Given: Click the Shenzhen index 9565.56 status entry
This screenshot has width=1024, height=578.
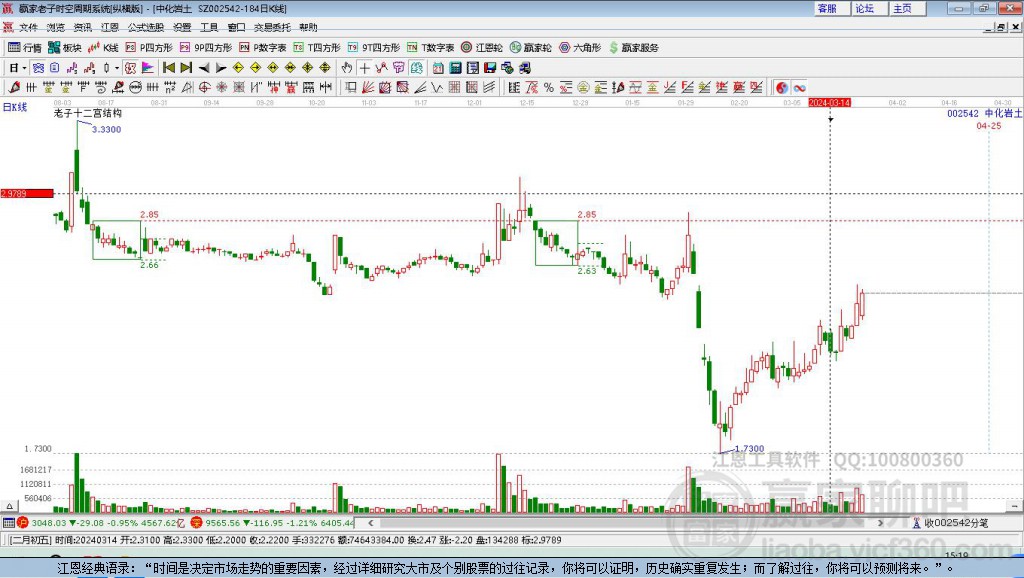Looking at the screenshot, I should click(273, 522).
